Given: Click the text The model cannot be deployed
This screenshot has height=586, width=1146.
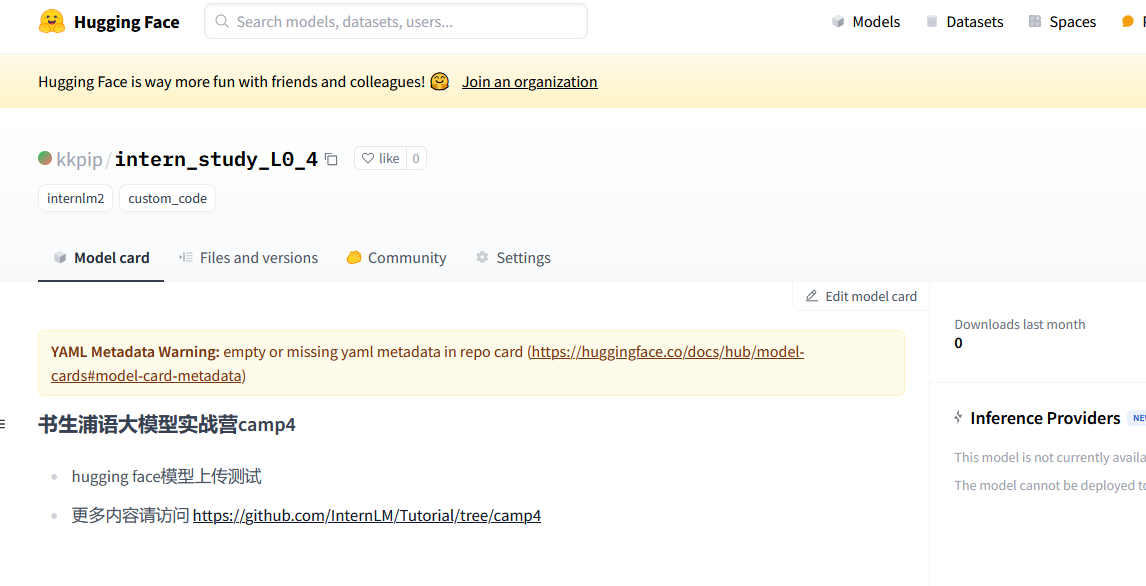Looking at the screenshot, I should (x=1050, y=485).
